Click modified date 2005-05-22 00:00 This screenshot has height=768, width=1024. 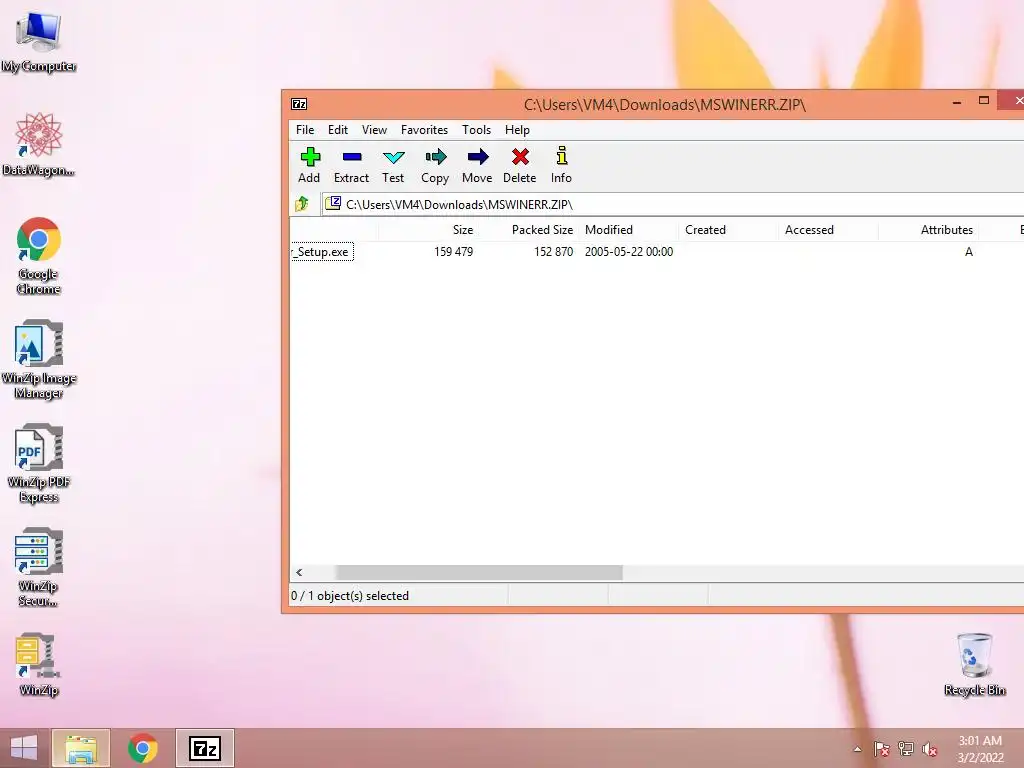(x=629, y=252)
